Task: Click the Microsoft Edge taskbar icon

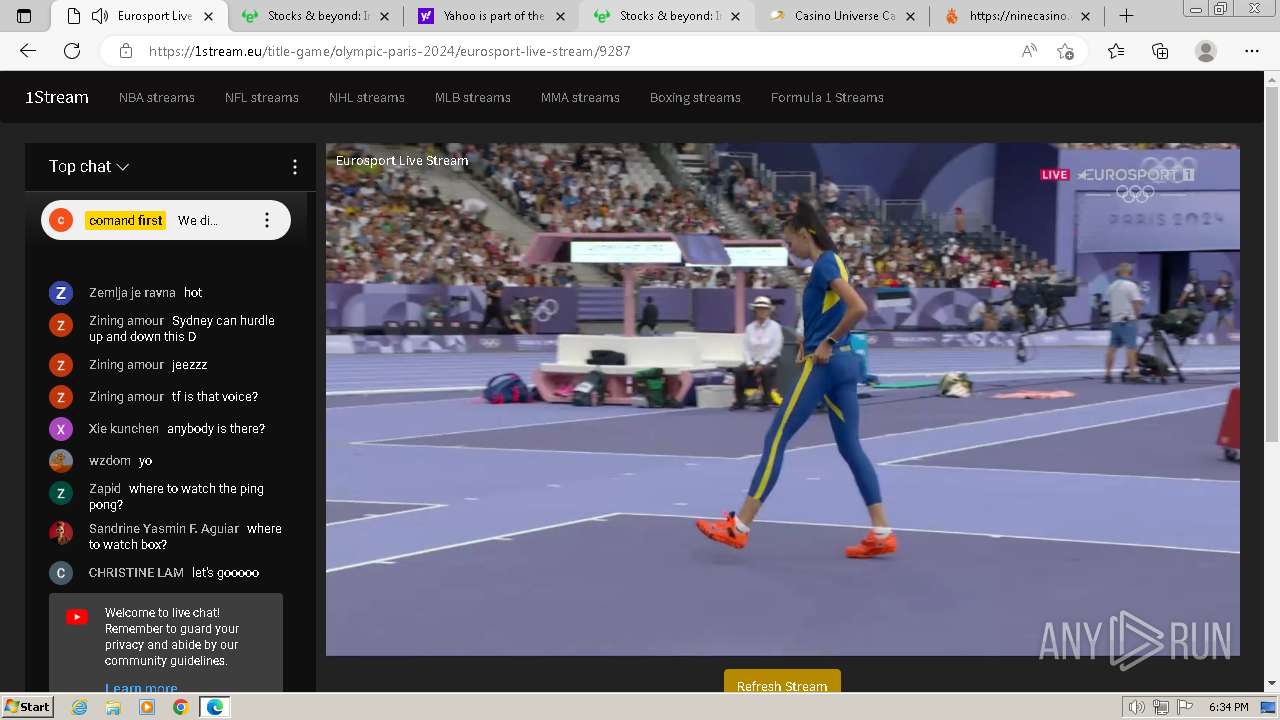Action: [x=214, y=707]
